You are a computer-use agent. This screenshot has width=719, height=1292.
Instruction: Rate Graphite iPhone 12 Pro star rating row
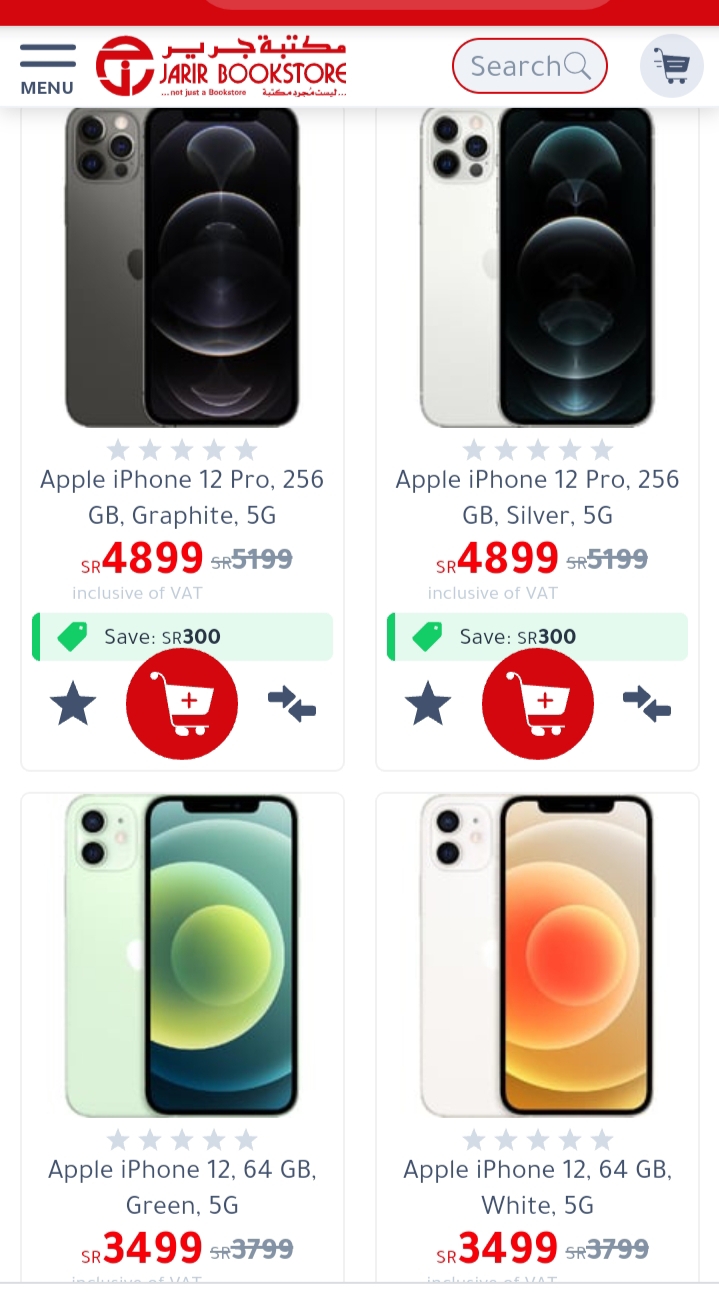click(x=182, y=449)
